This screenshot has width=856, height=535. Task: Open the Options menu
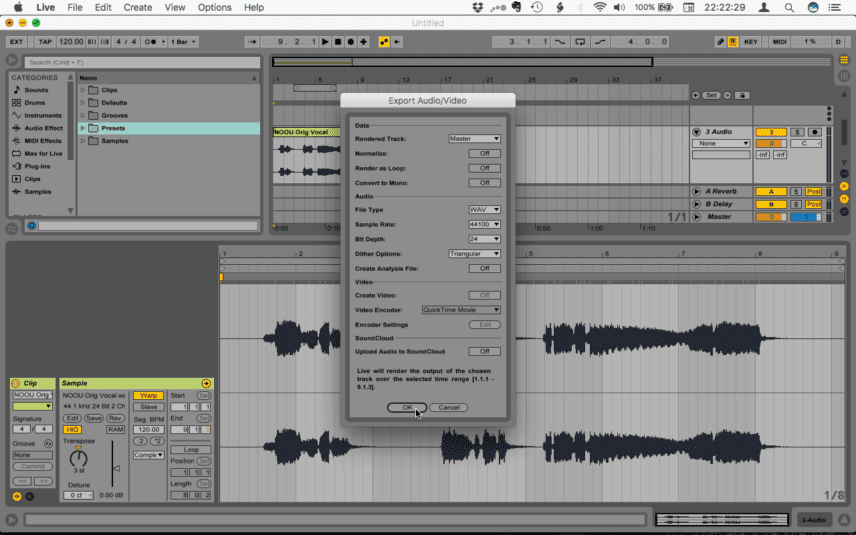[x=215, y=7]
